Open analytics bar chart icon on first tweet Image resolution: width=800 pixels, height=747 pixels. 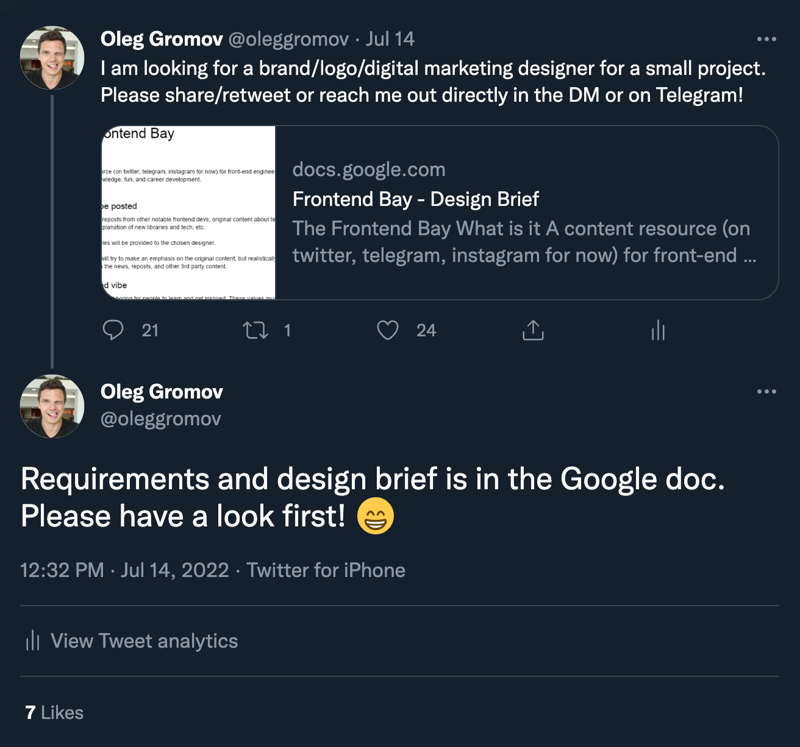pos(658,330)
